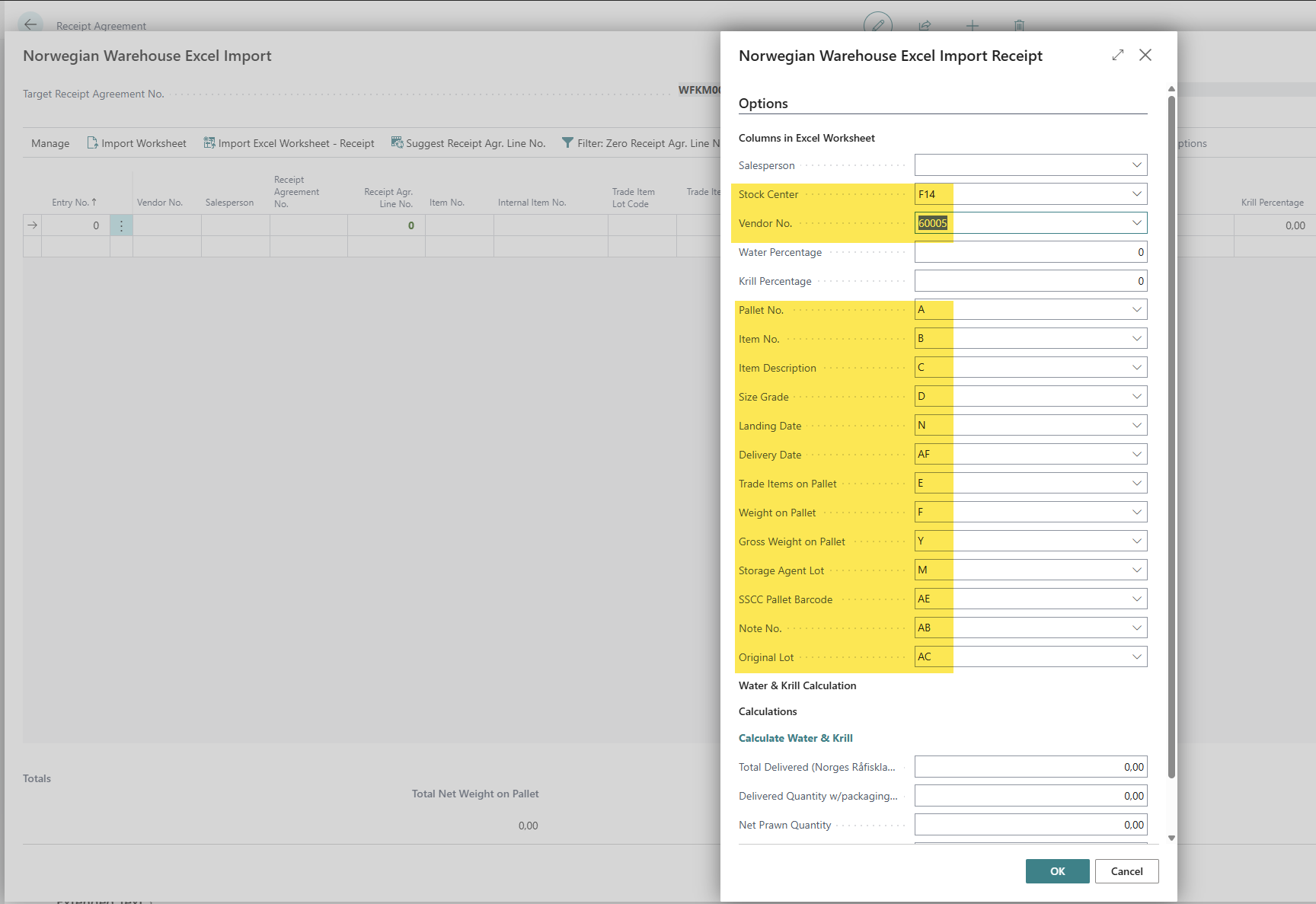The width and height of the screenshot is (1316, 904).
Task: Click Import Excel Worksheet - Receipt icon
Action: coord(209,143)
